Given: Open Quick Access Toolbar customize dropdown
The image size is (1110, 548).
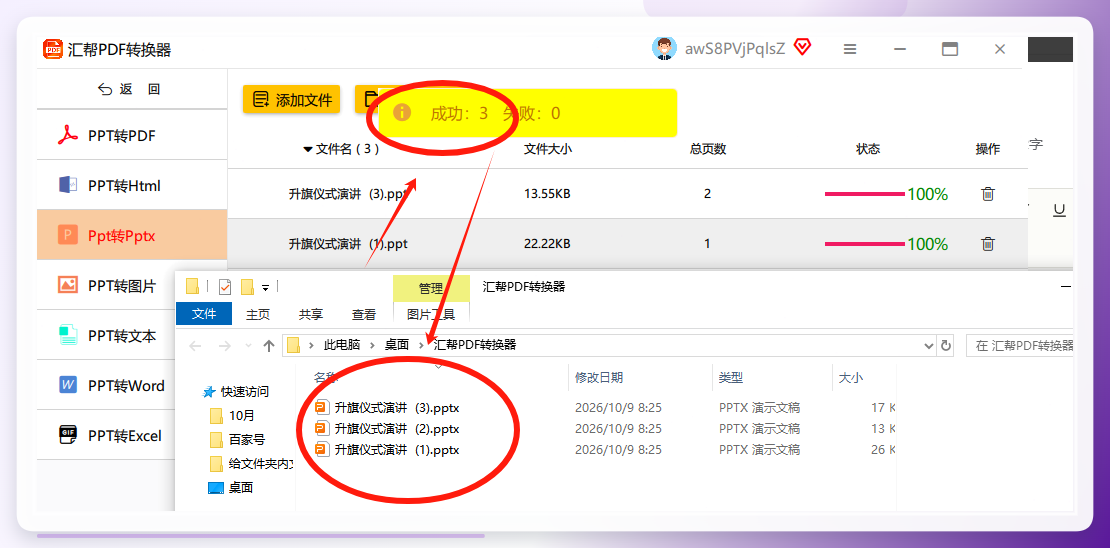Looking at the screenshot, I should 265,287.
